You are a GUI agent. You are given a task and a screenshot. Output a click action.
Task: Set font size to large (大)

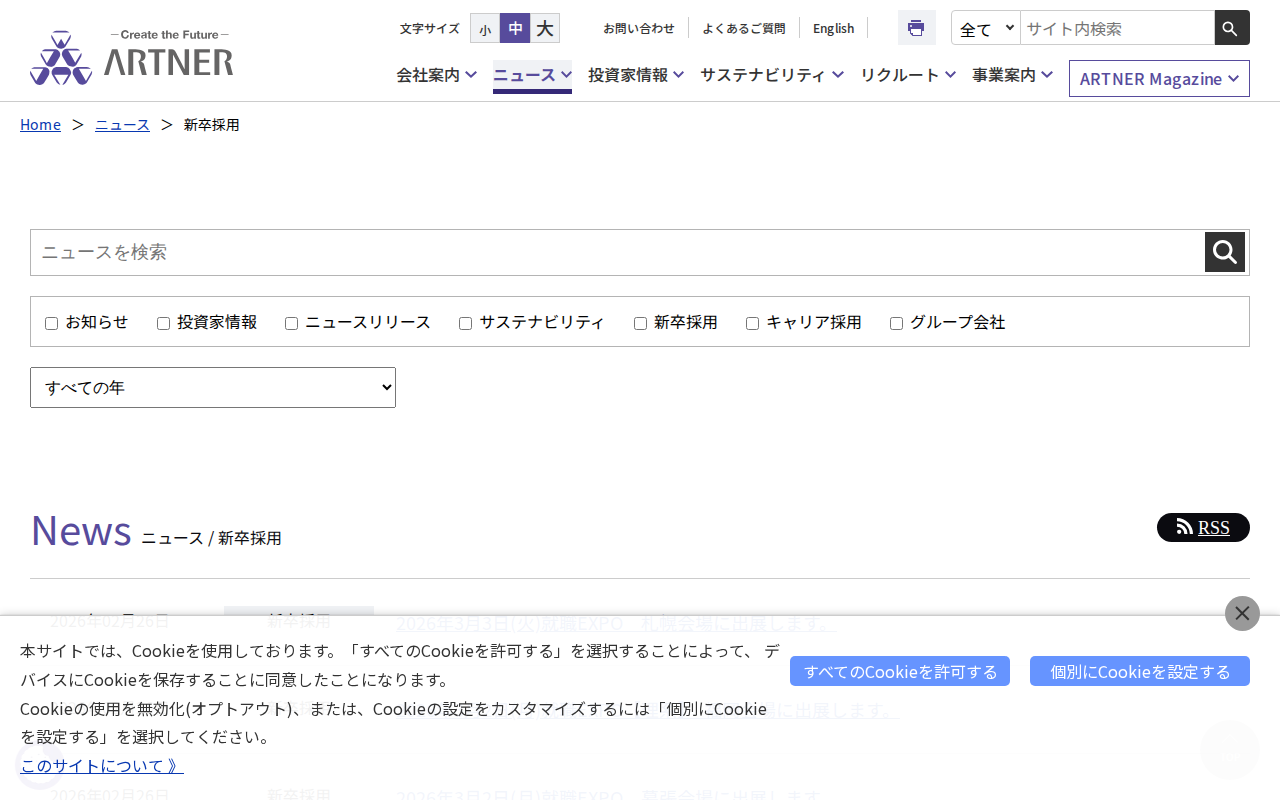(x=545, y=29)
